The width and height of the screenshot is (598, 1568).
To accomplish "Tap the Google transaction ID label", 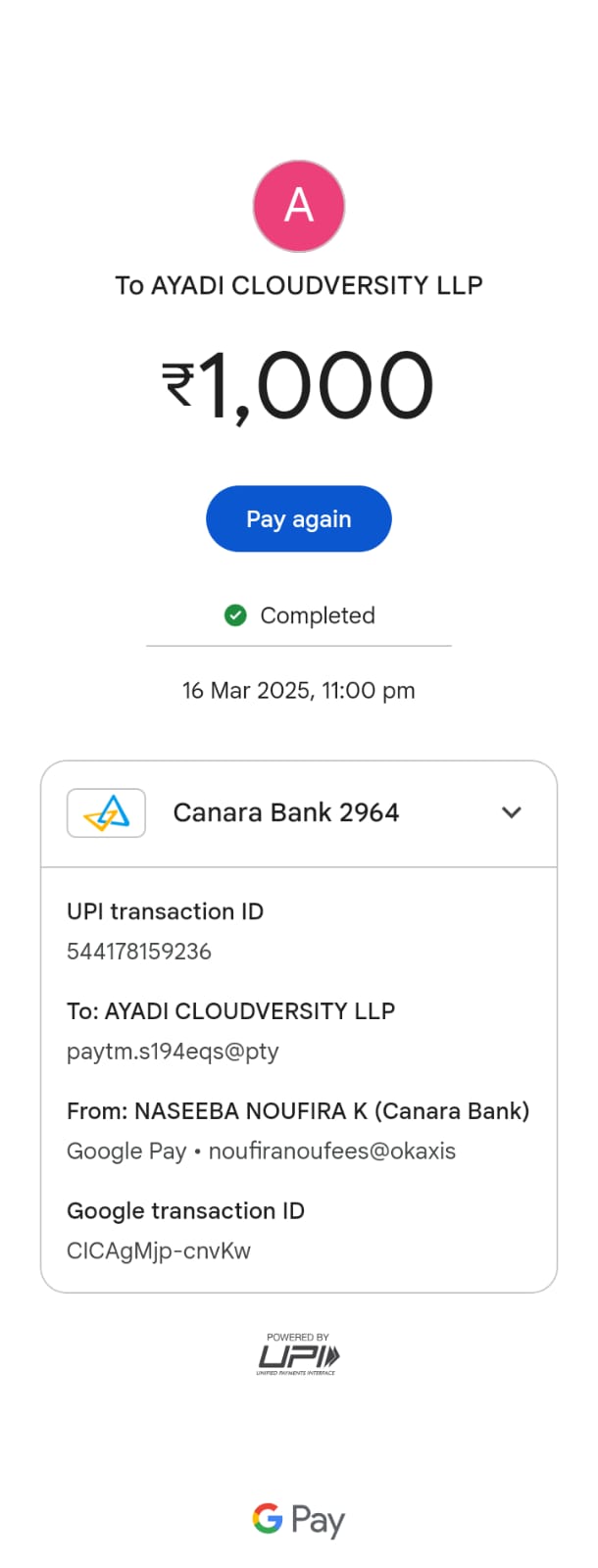I will (x=185, y=1211).
